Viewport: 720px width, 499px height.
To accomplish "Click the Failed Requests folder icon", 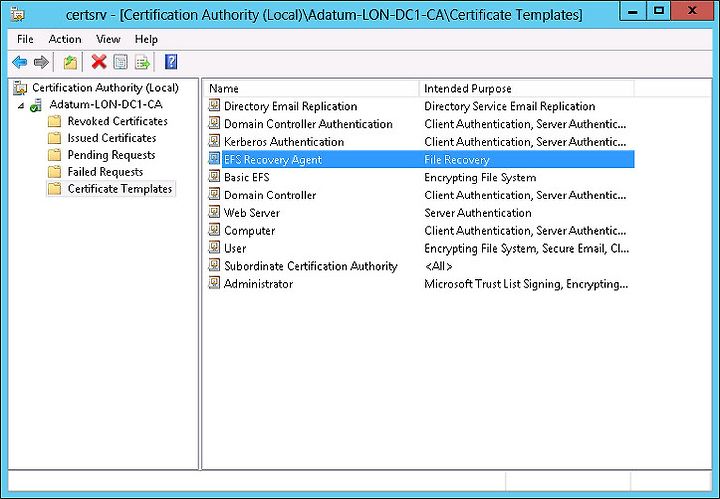I will [x=54, y=172].
